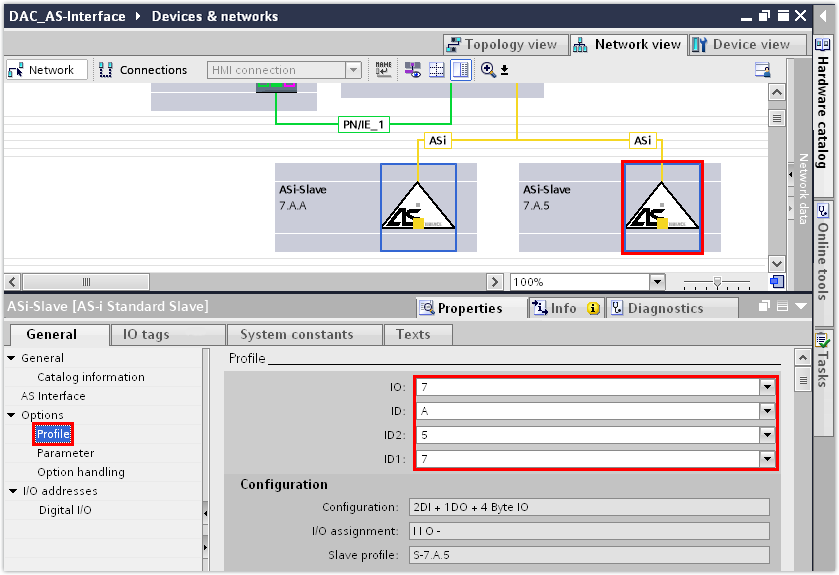The width and height of the screenshot is (839, 575).
Task: Click the show address labels icon
Action: pyautogui.click(x=412, y=70)
